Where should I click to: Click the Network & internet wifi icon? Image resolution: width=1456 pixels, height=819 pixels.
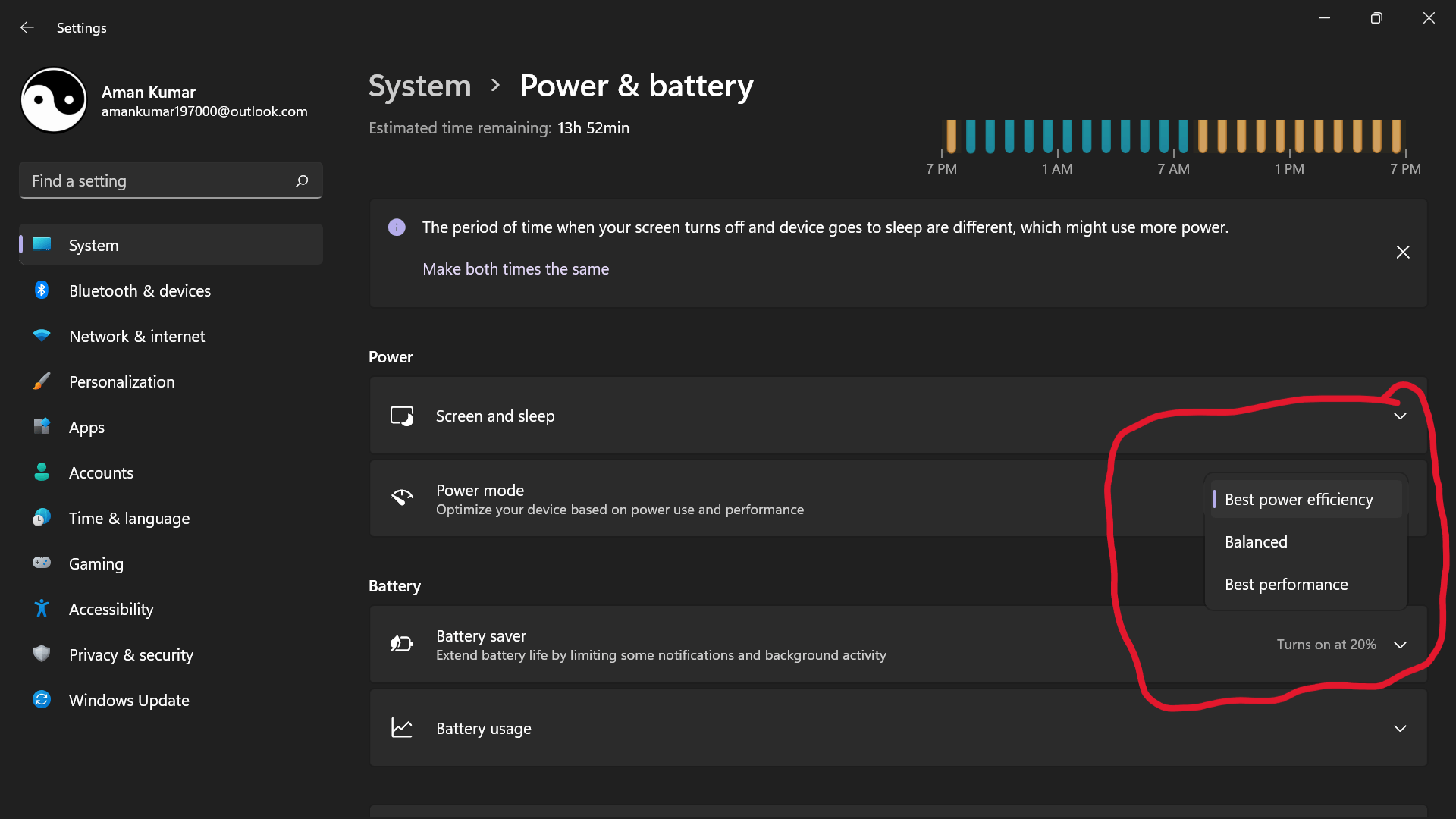[42, 336]
